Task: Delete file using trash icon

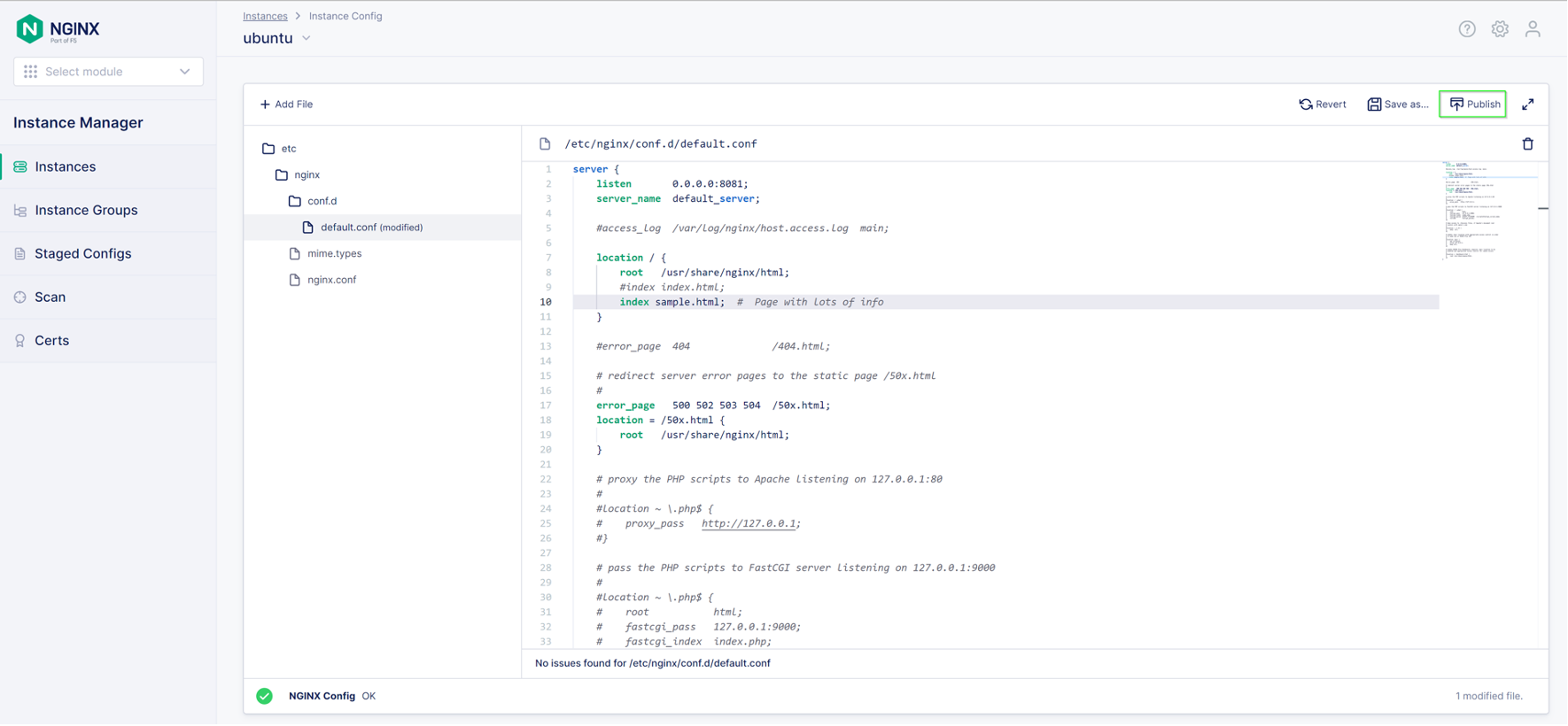Action: point(1528,143)
